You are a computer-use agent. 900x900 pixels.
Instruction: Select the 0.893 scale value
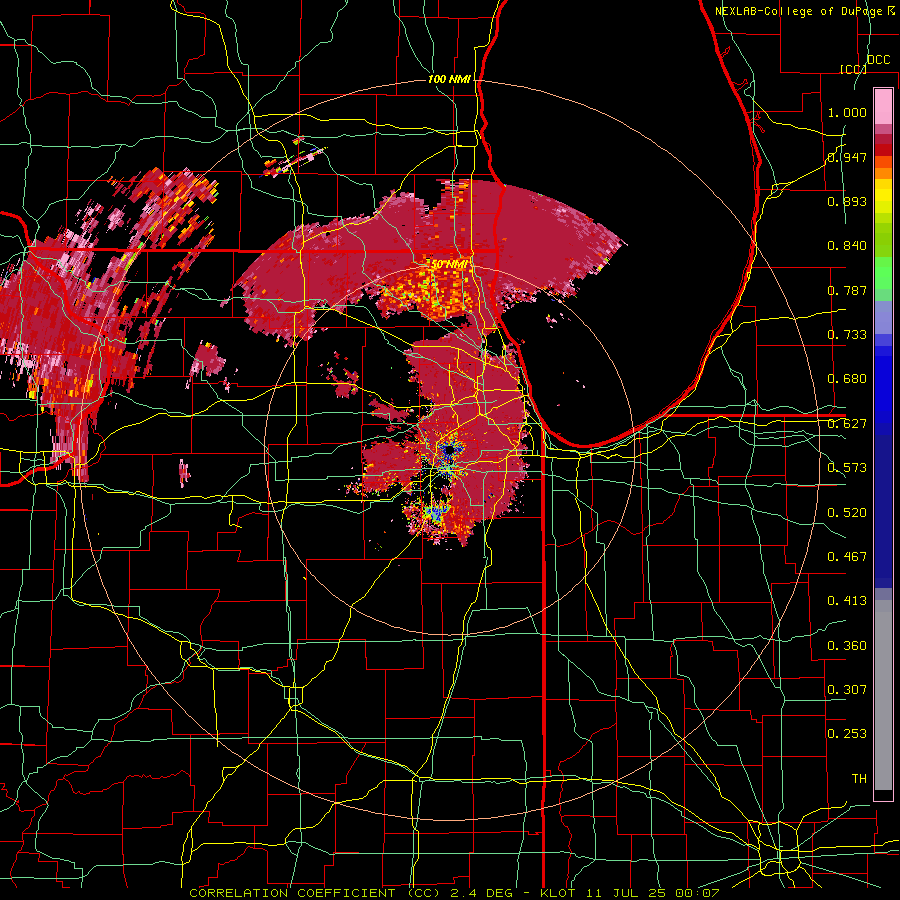point(847,201)
